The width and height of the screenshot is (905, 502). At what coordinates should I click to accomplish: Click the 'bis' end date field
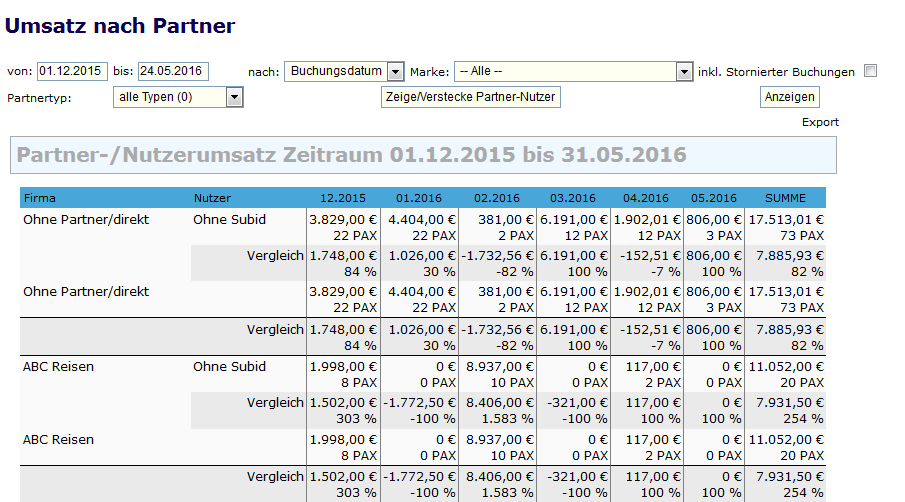click(x=172, y=71)
